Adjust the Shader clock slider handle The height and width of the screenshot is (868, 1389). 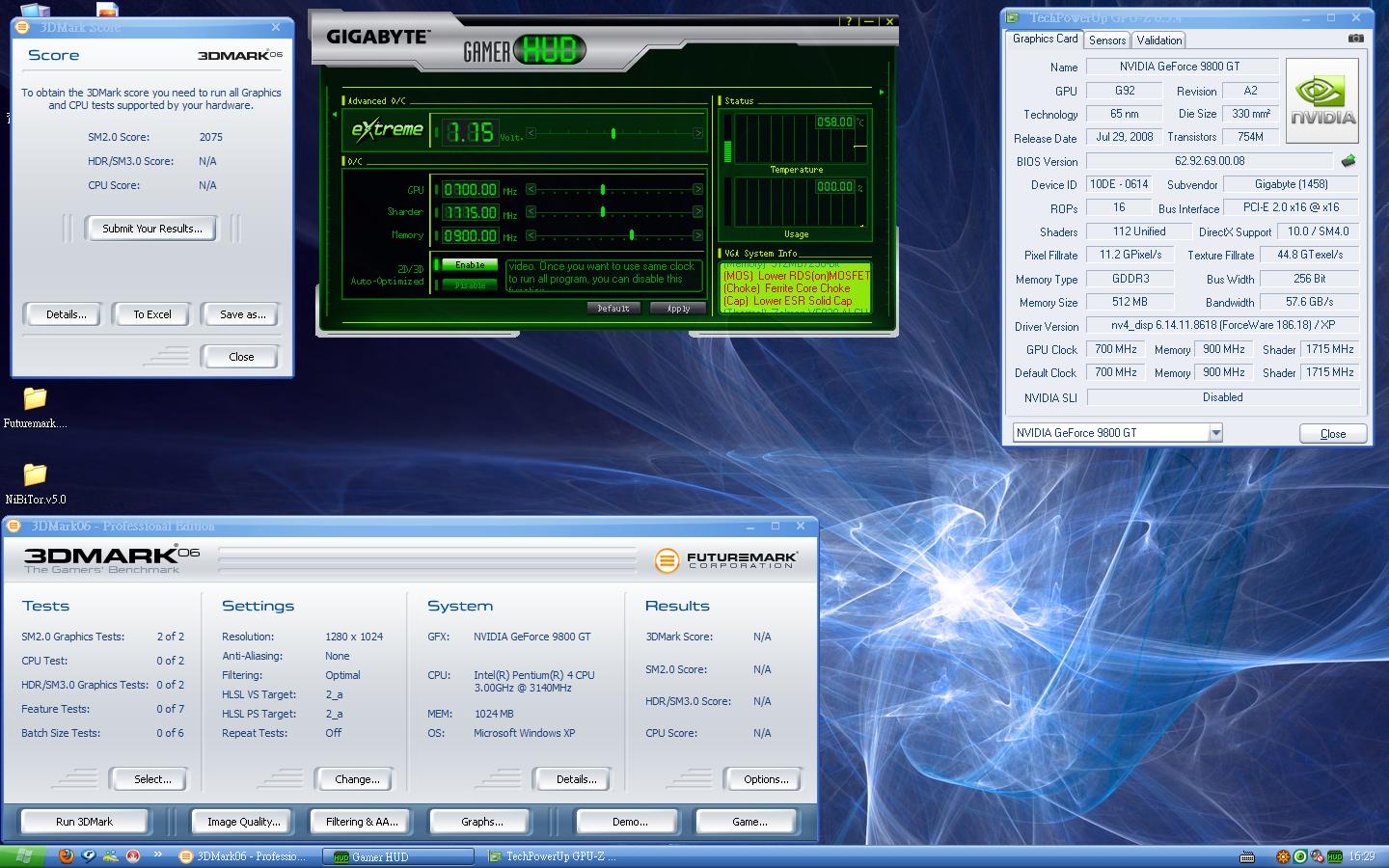coord(603,211)
